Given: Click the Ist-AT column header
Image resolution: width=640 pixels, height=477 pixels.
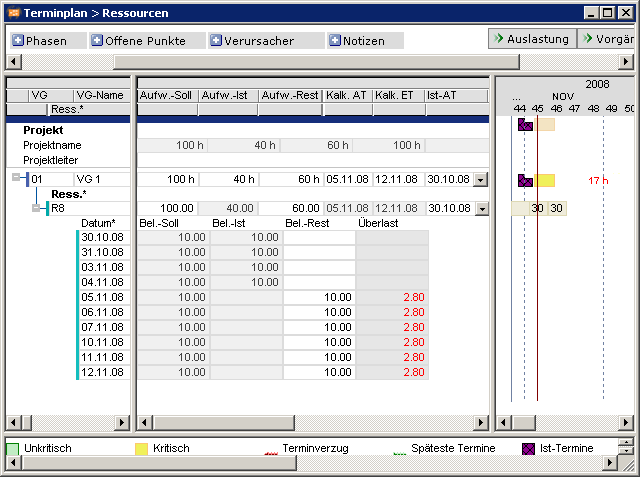Looking at the screenshot, I should (457, 95).
